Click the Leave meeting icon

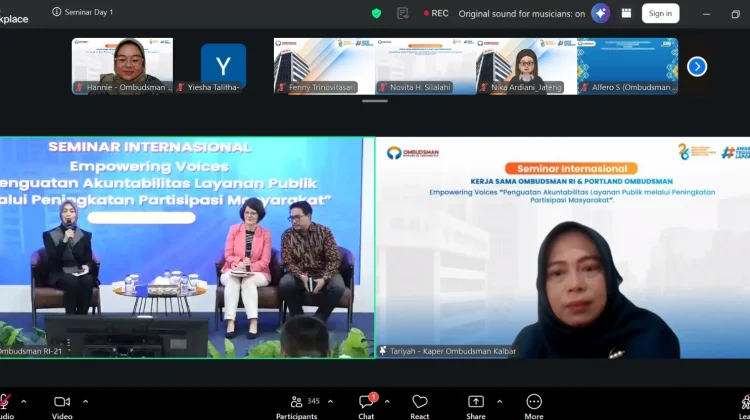point(745,406)
